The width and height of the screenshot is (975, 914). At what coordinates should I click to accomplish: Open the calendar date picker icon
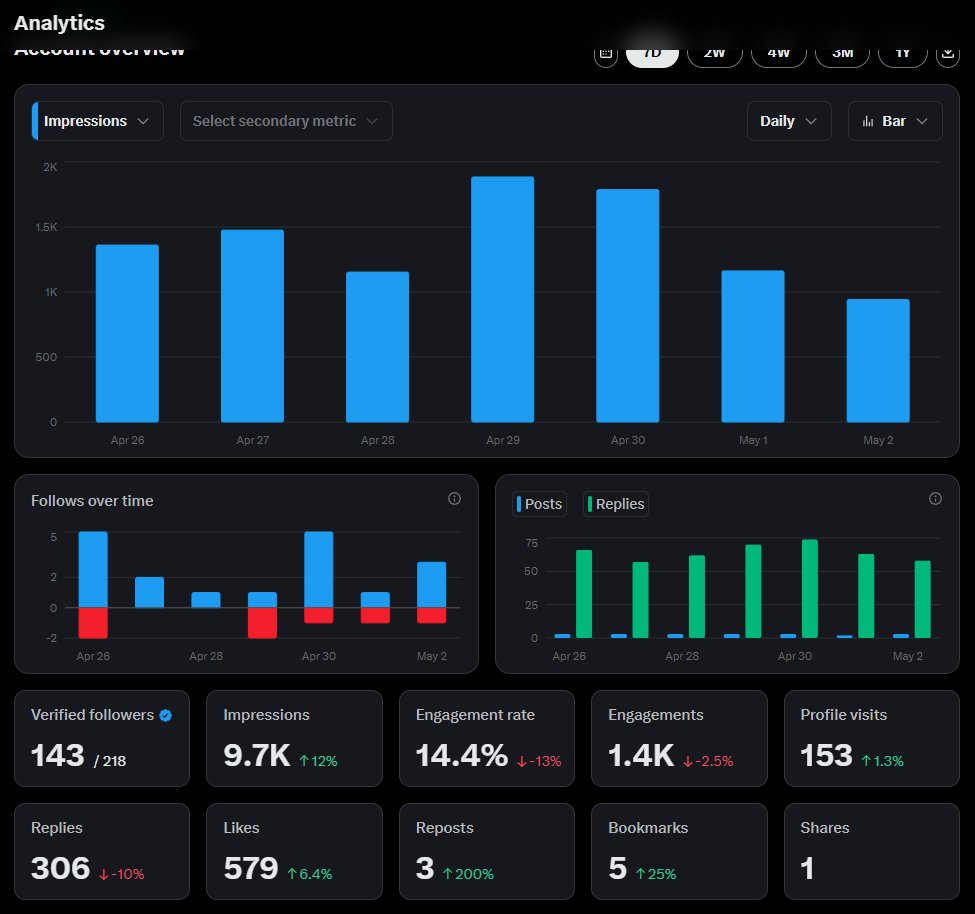(x=606, y=56)
